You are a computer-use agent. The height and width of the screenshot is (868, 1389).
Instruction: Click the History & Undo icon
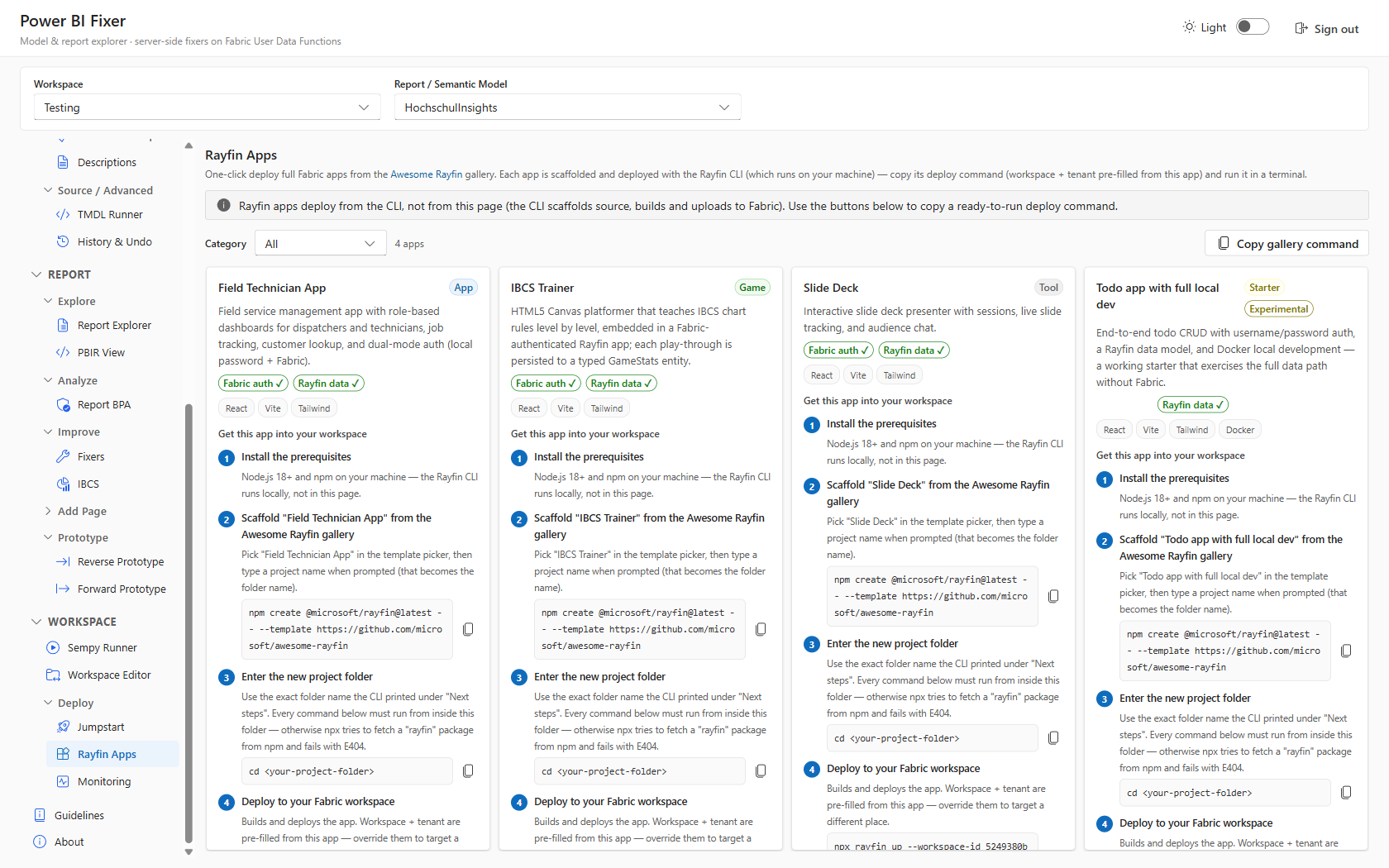point(63,242)
